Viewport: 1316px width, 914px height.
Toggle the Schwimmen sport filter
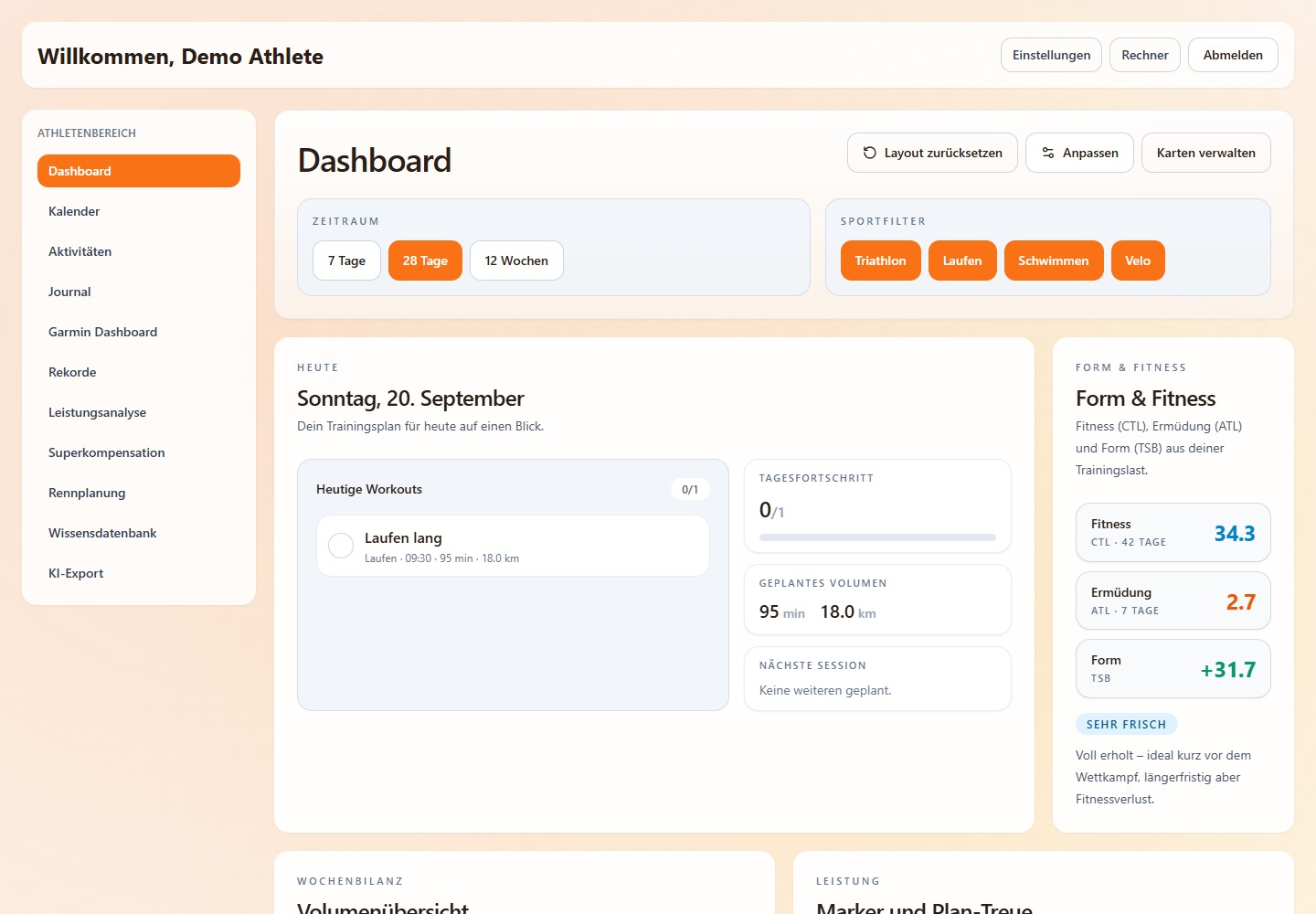[1054, 260]
